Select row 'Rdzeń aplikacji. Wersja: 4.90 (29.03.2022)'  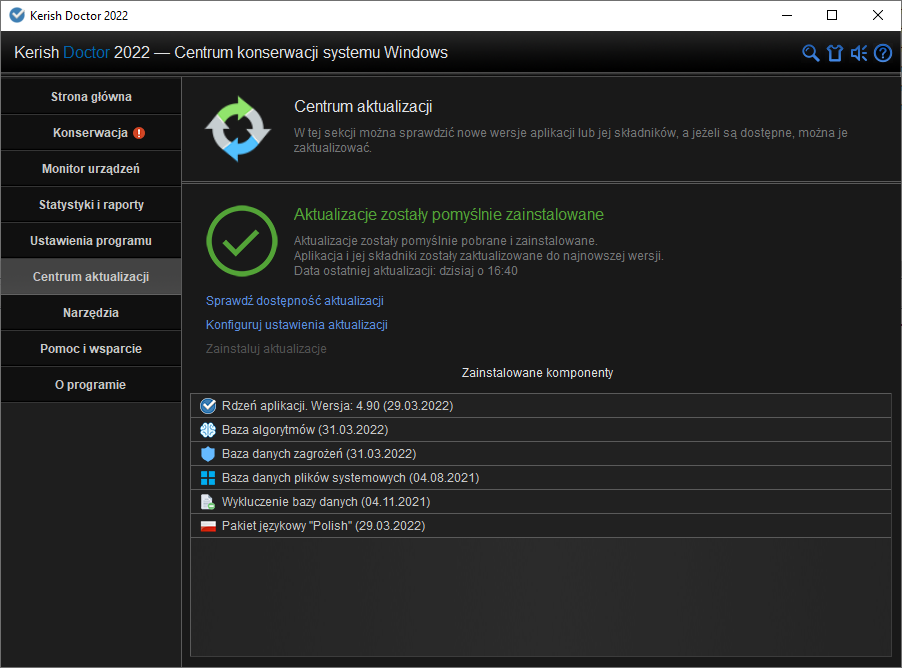(541, 406)
